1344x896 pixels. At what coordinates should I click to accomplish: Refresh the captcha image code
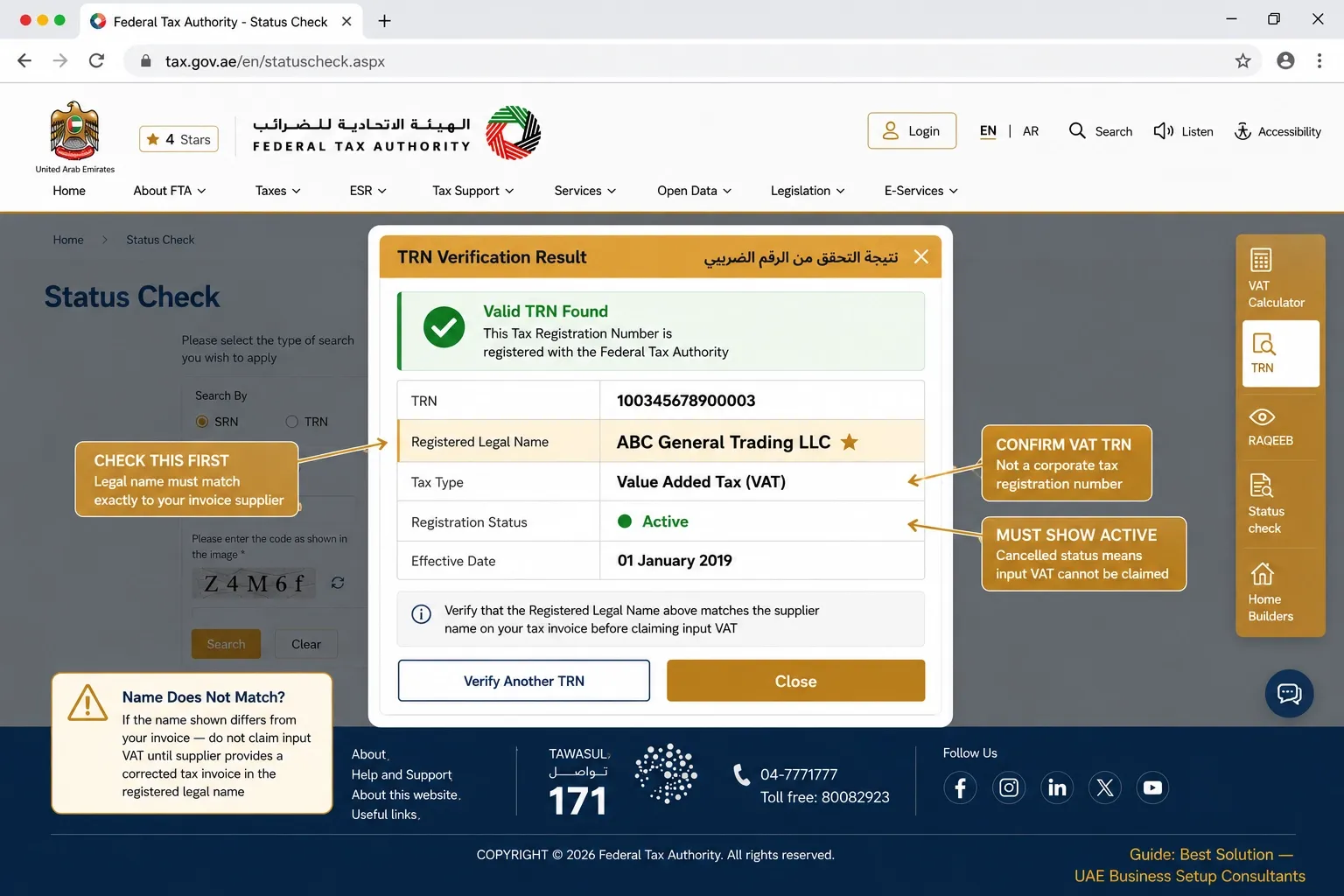coord(338,583)
